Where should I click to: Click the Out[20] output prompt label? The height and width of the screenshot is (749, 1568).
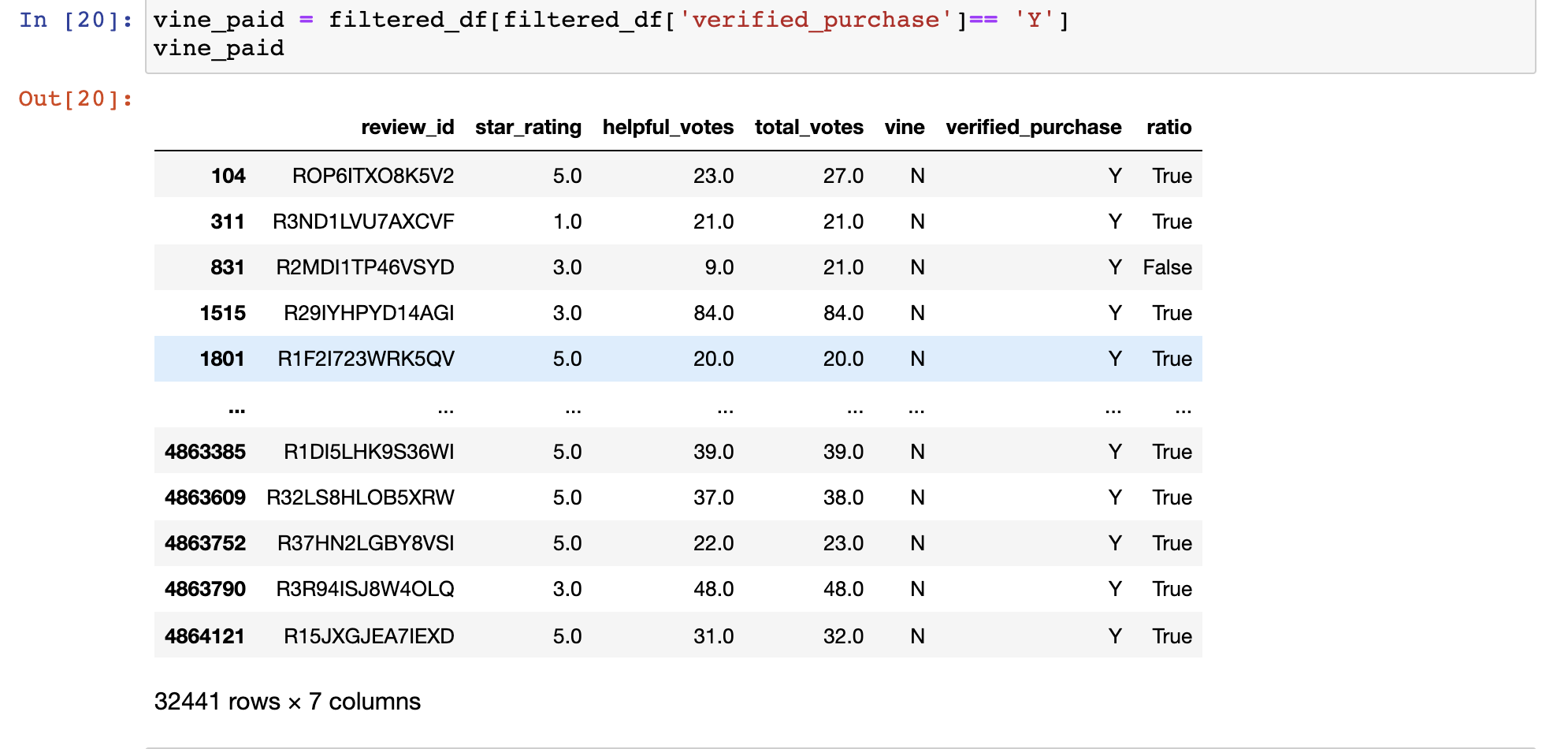[x=76, y=99]
